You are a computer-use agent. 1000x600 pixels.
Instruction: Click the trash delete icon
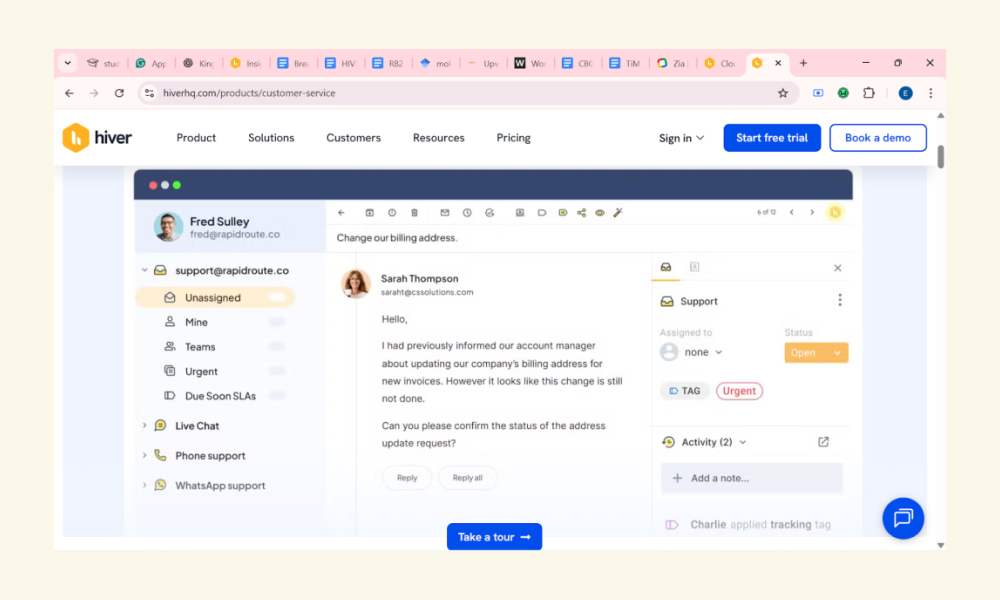(415, 213)
